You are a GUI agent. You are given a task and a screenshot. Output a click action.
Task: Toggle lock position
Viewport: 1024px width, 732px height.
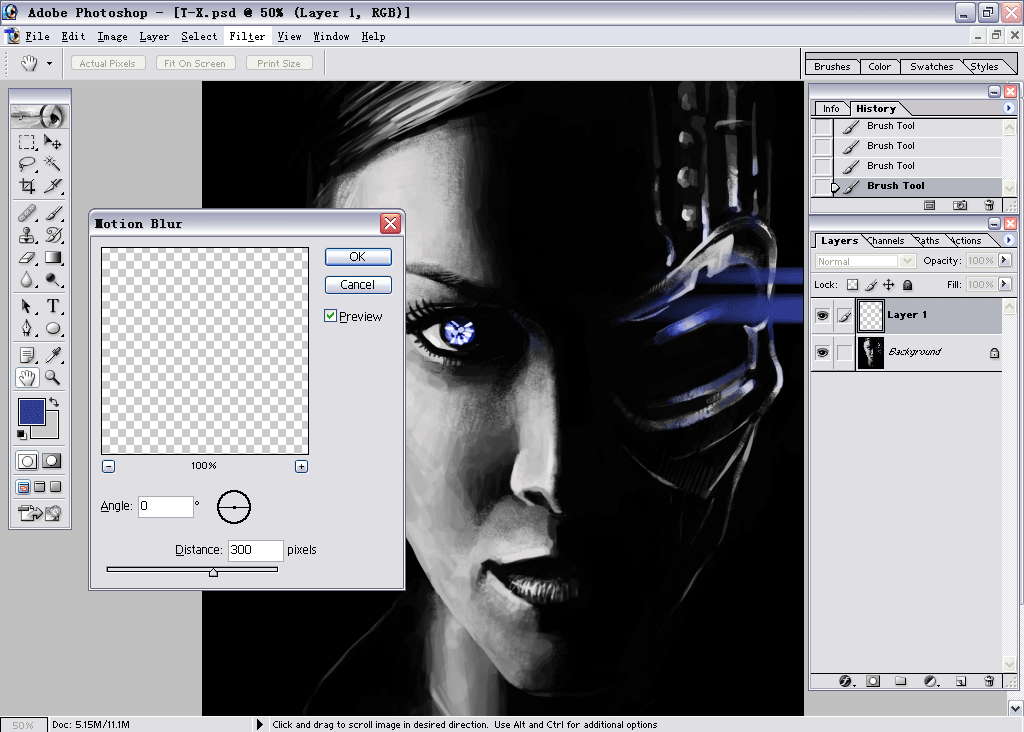click(889, 285)
